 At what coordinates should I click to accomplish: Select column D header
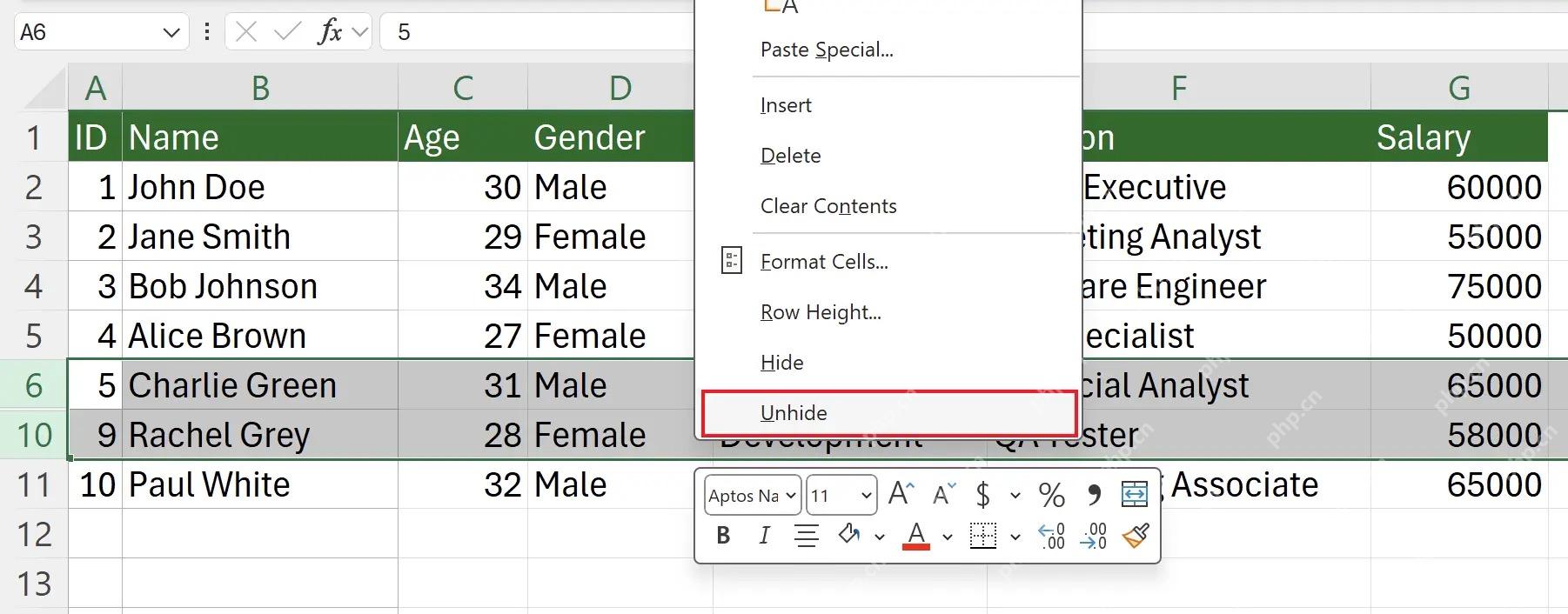[x=620, y=88]
